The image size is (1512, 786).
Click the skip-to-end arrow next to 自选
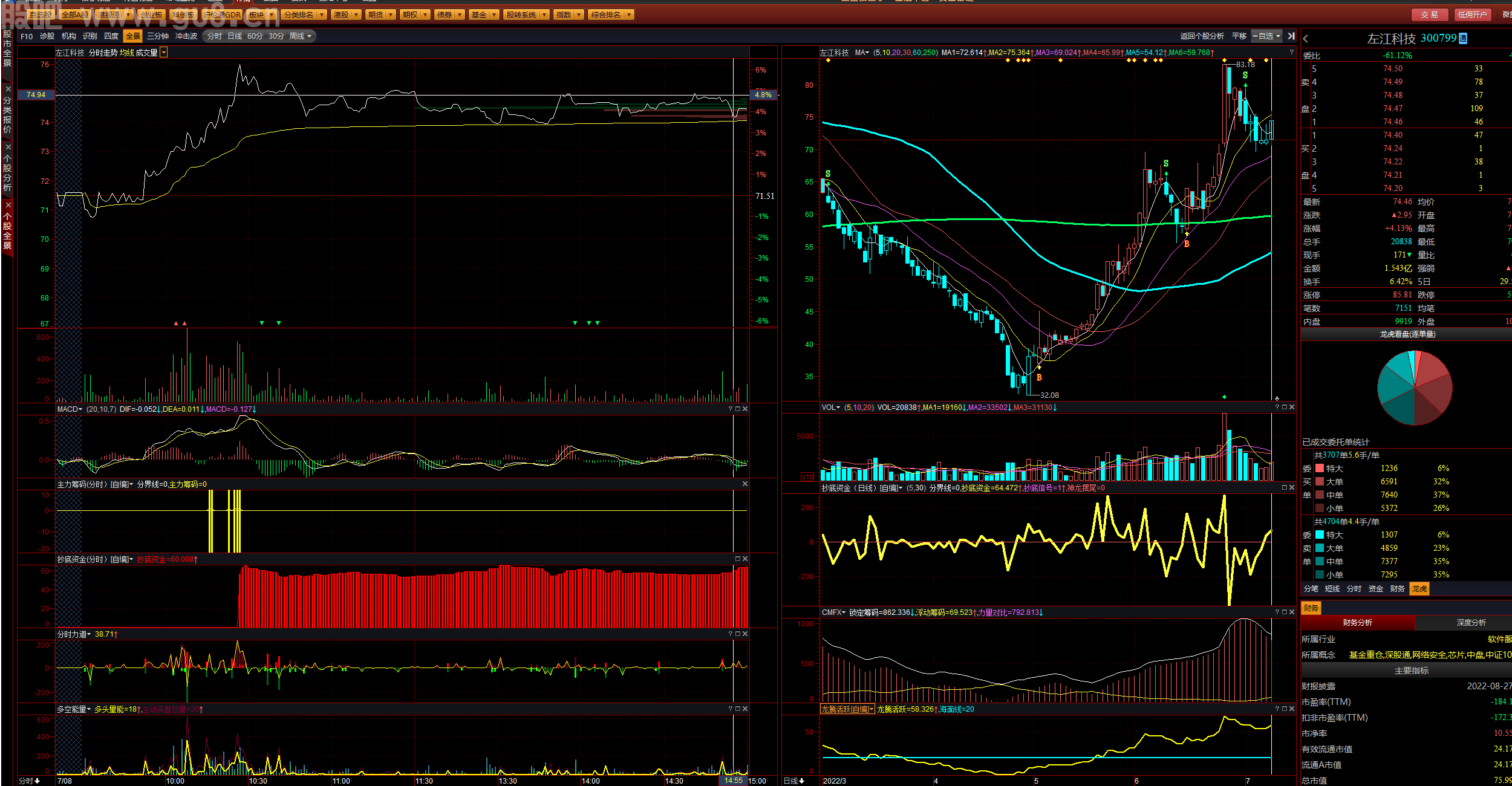pos(1291,36)
